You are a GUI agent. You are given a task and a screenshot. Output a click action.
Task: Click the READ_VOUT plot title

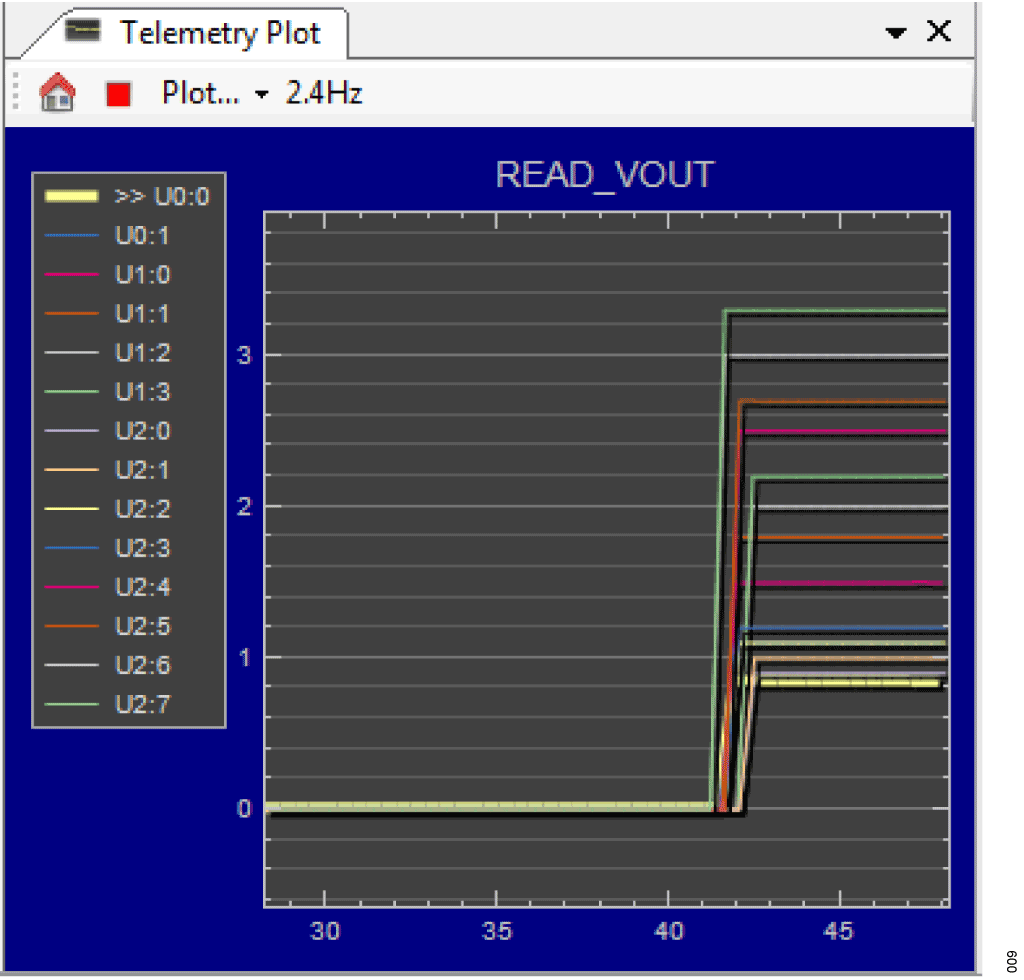pyautogui.click(x=605, y=175)
